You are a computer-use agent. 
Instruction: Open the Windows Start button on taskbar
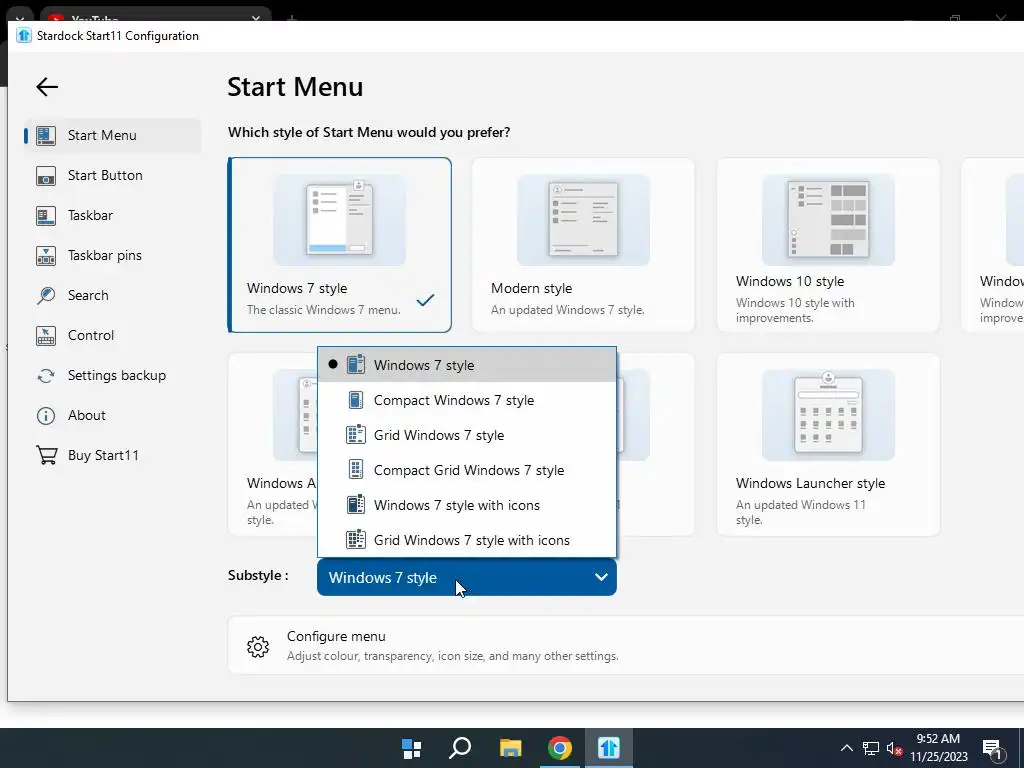[x=411, y=748]
